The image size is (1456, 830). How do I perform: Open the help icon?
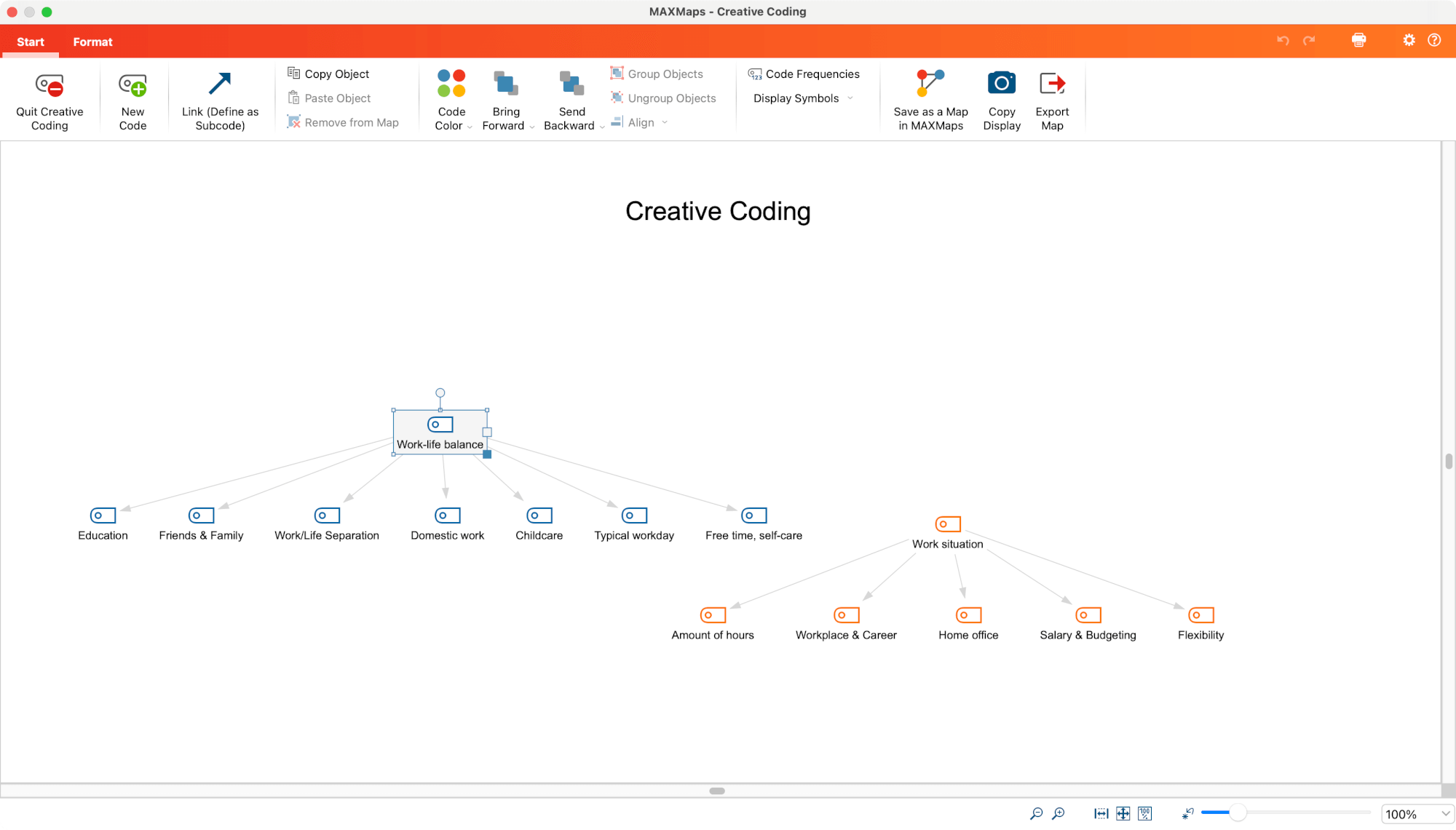pos(1434,40)
